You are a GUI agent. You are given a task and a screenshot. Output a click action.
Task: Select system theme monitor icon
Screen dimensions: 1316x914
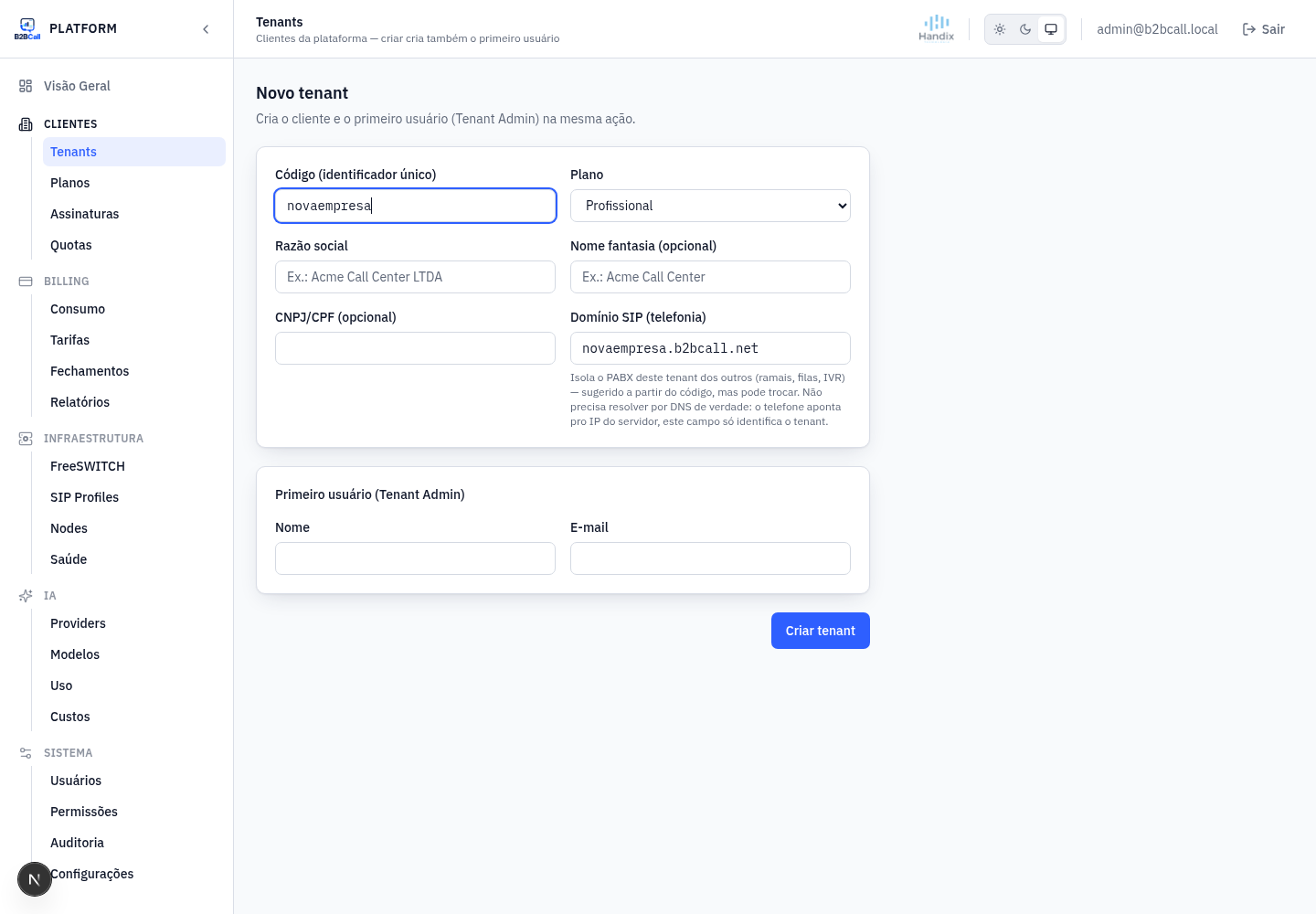[x=1051, y=29]
